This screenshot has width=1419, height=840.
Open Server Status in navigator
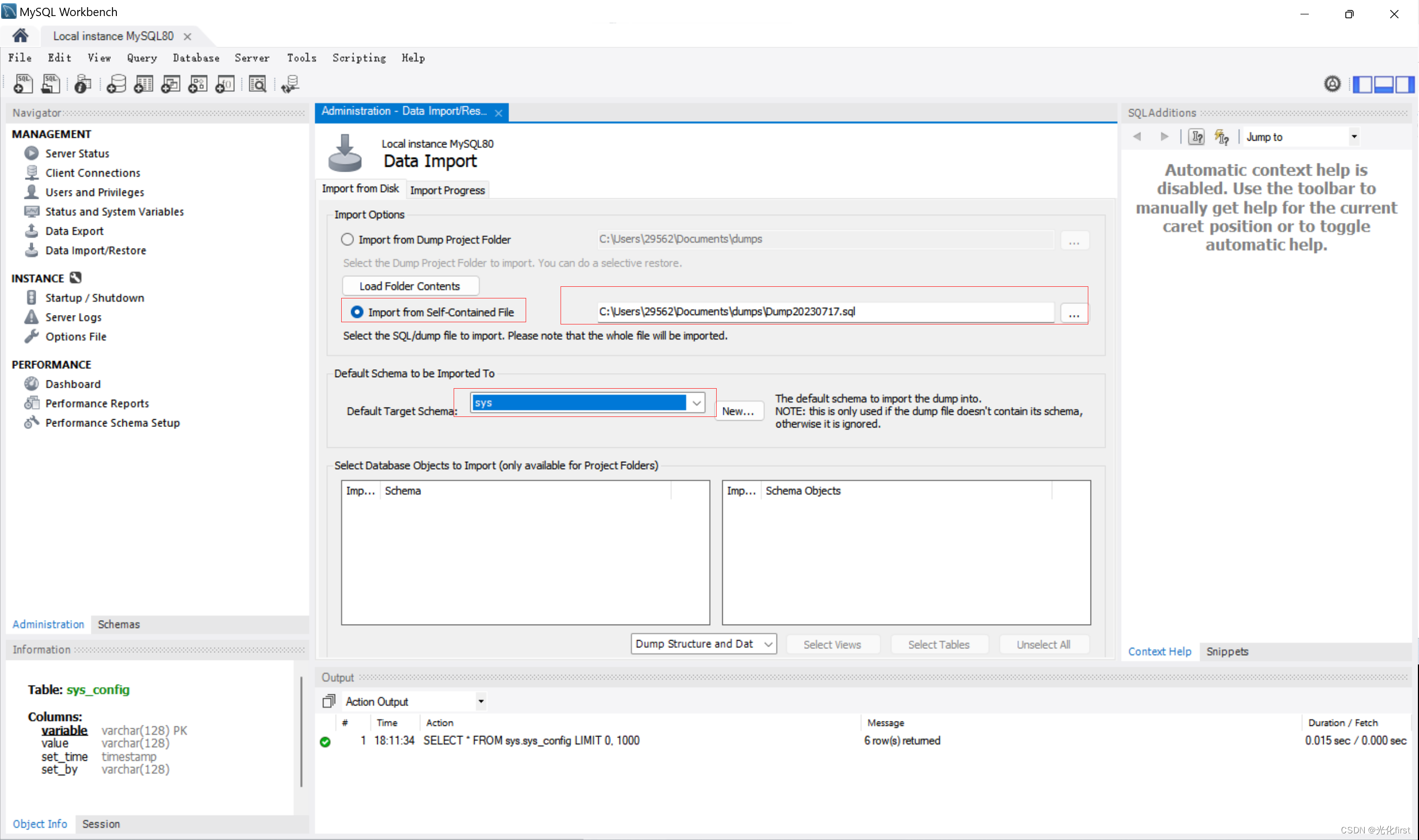tap(77, 153)
